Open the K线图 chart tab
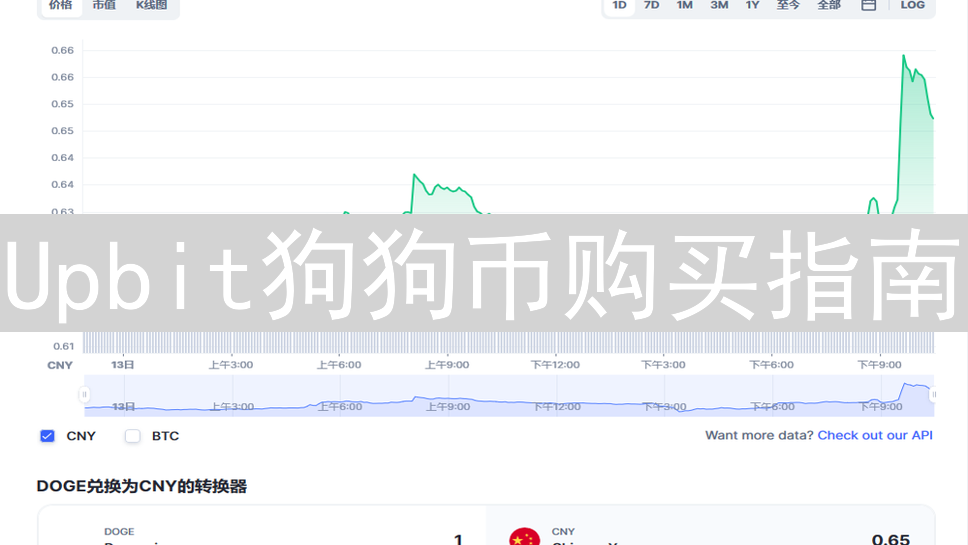968x545 pixels. tap(151, 6)
